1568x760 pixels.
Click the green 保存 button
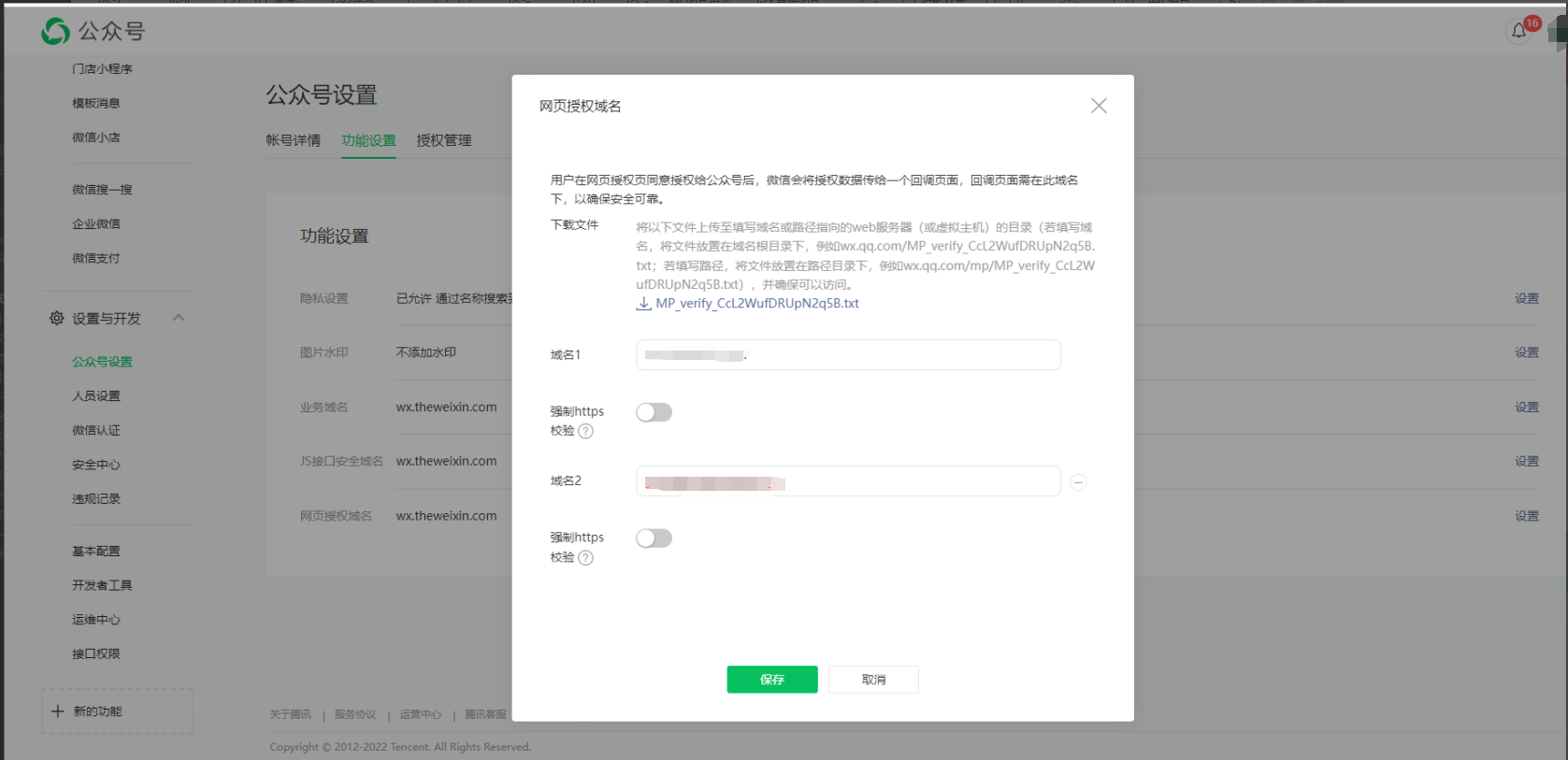[x=771, y=680]
